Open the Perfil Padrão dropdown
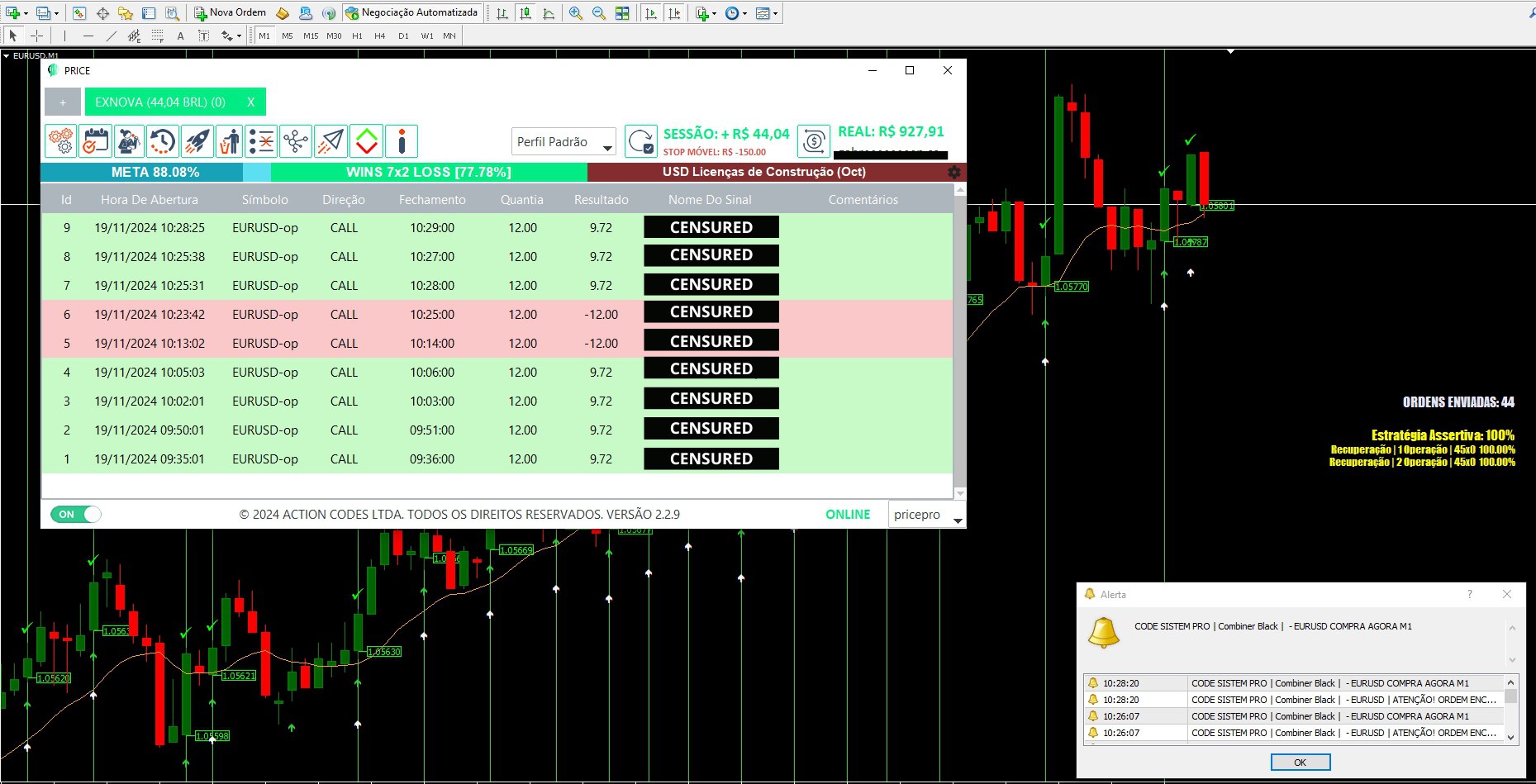The width and height of the screenshot is (1536, 784). [563, 141]
